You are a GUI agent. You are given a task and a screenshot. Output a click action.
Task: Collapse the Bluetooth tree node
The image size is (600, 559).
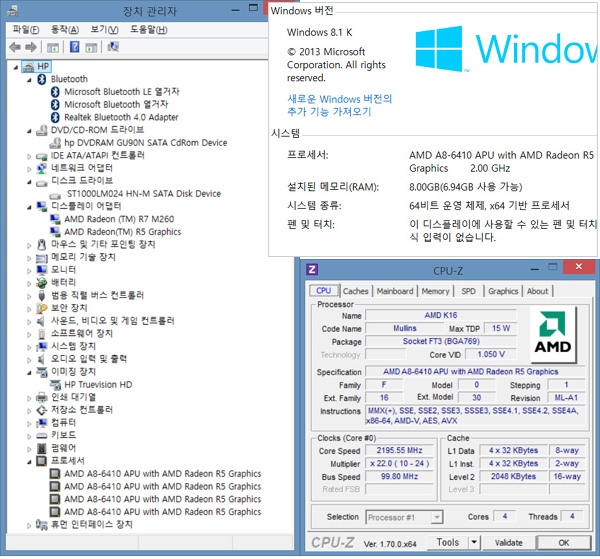pos(29,80)
